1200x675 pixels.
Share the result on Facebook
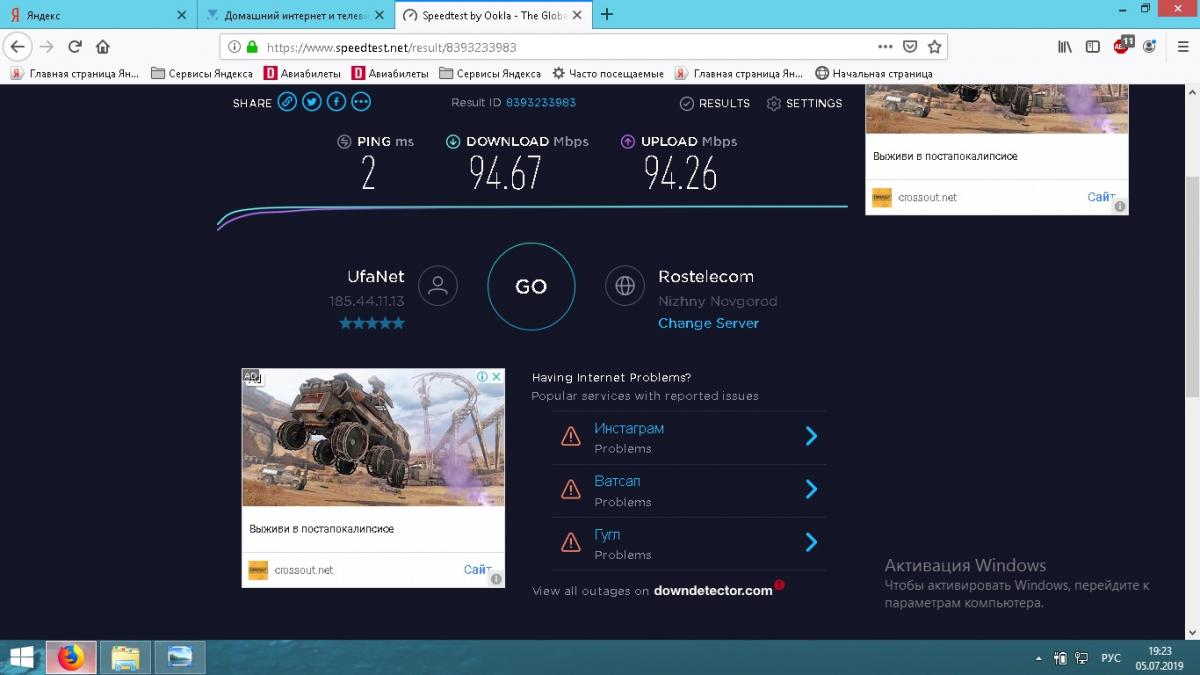(x=336, y=102)
